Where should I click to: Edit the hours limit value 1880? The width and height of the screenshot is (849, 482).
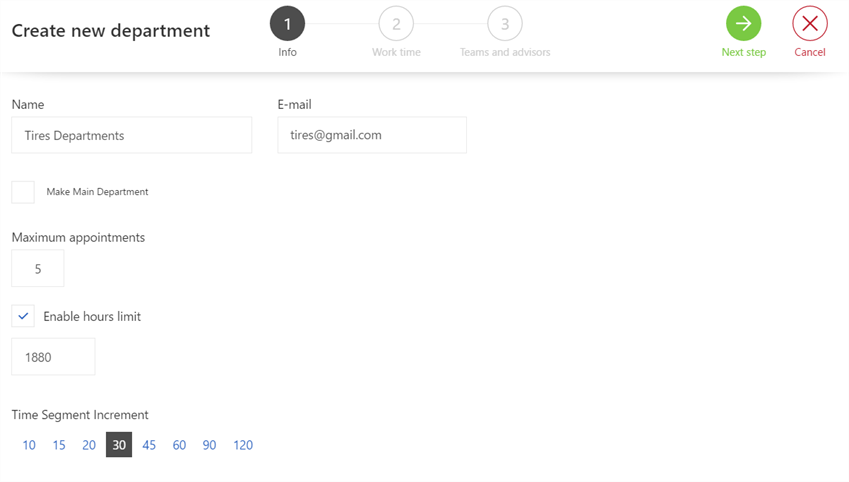[53, 357]
